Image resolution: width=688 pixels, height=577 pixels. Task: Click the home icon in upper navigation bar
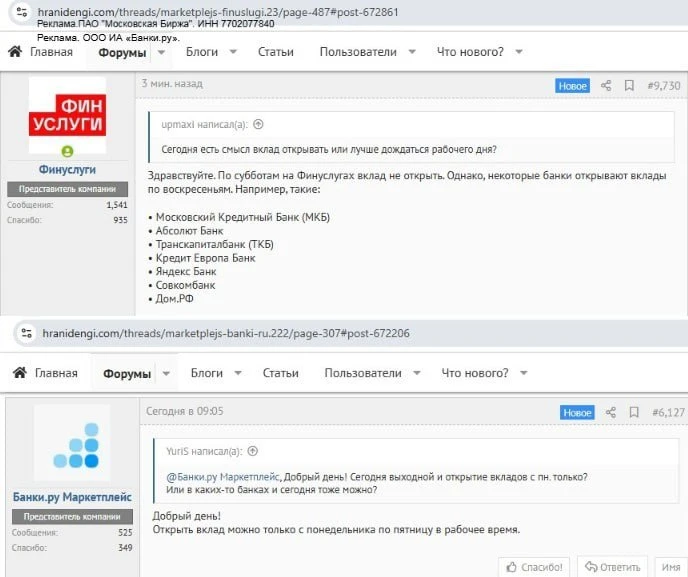15,52
